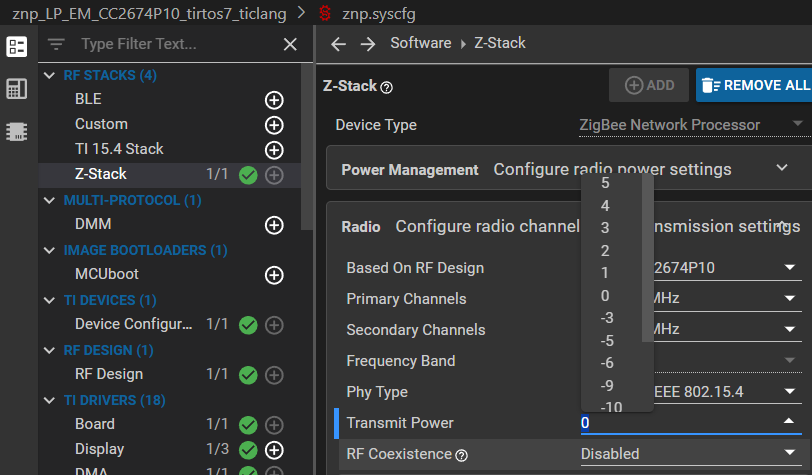Add a TI 15.4 Stack instance
The image size is (812, 475).
(x=274, y=150)
